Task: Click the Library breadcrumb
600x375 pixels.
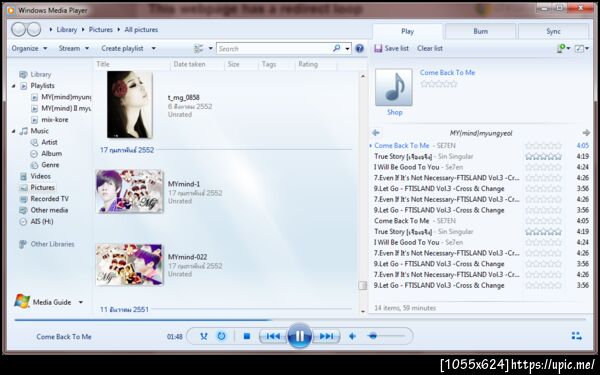Action: (x=67, y=29)
